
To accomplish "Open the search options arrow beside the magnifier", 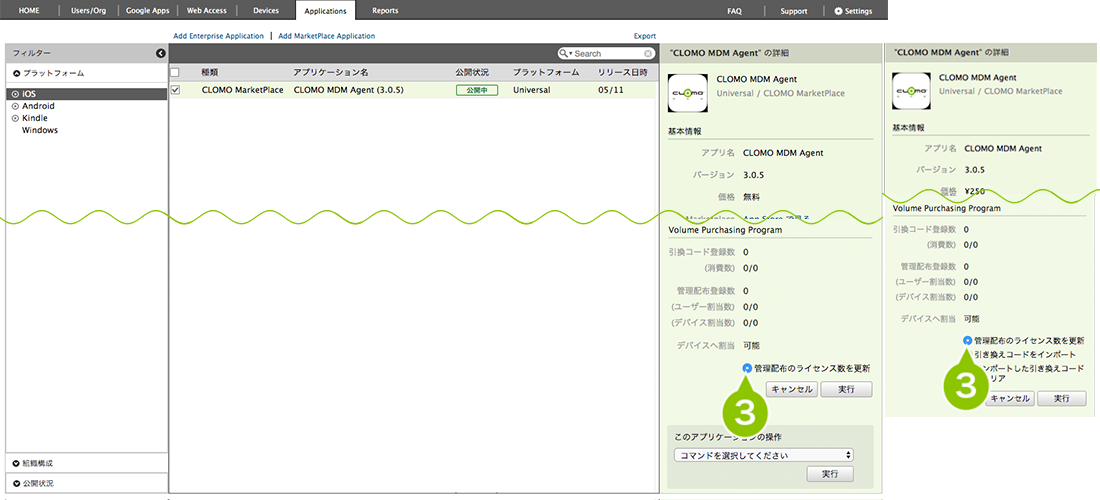I will (x=570, y=54).
